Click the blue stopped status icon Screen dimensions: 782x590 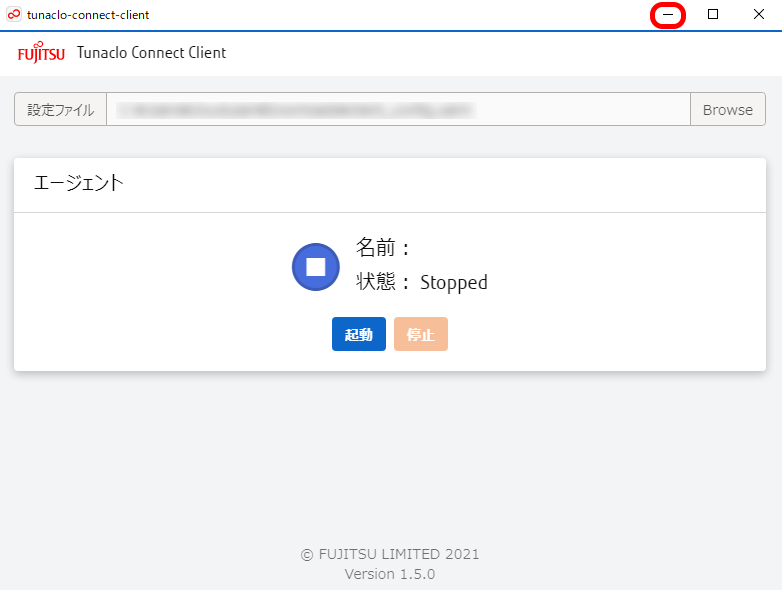pos(316,267)
